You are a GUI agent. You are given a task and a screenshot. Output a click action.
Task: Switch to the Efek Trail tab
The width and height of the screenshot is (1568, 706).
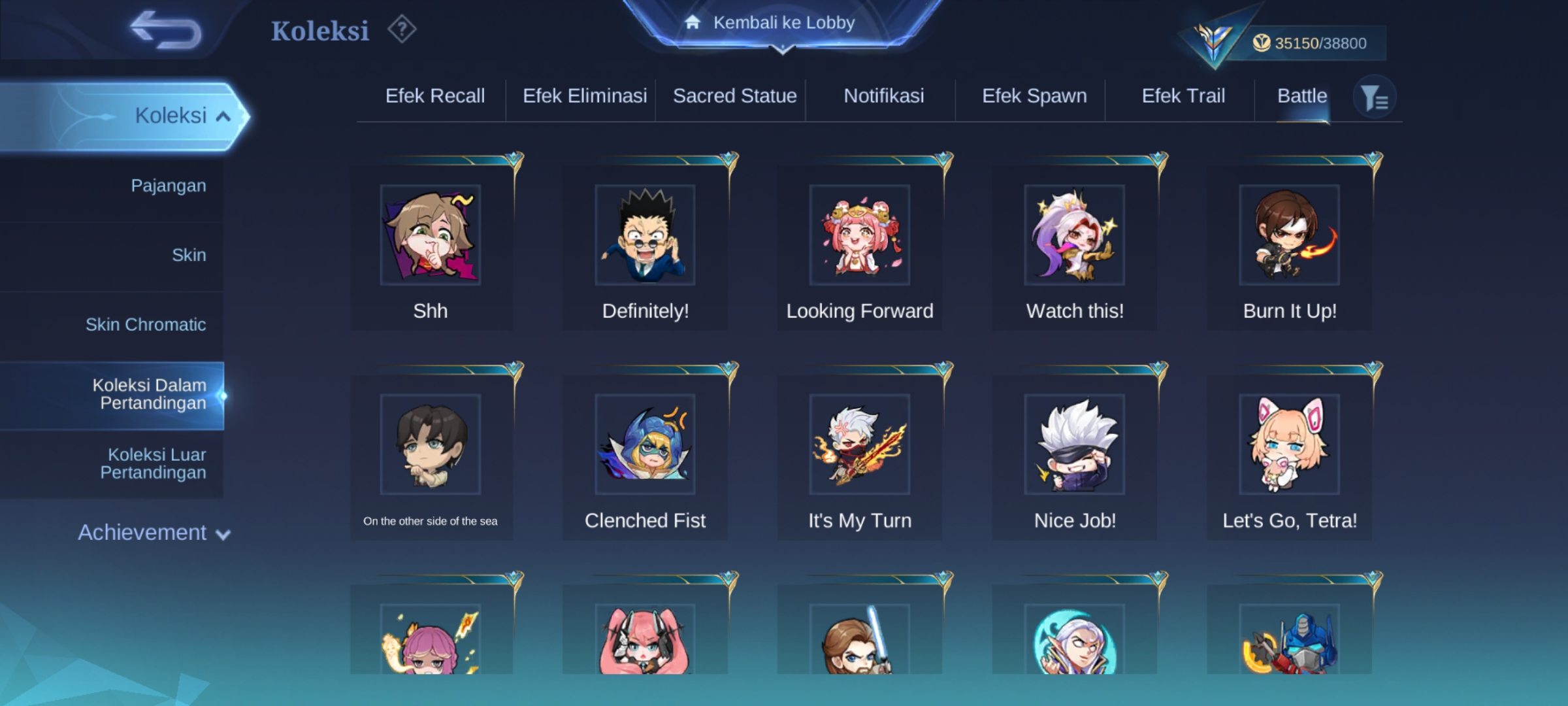[x=1183, y=96]
